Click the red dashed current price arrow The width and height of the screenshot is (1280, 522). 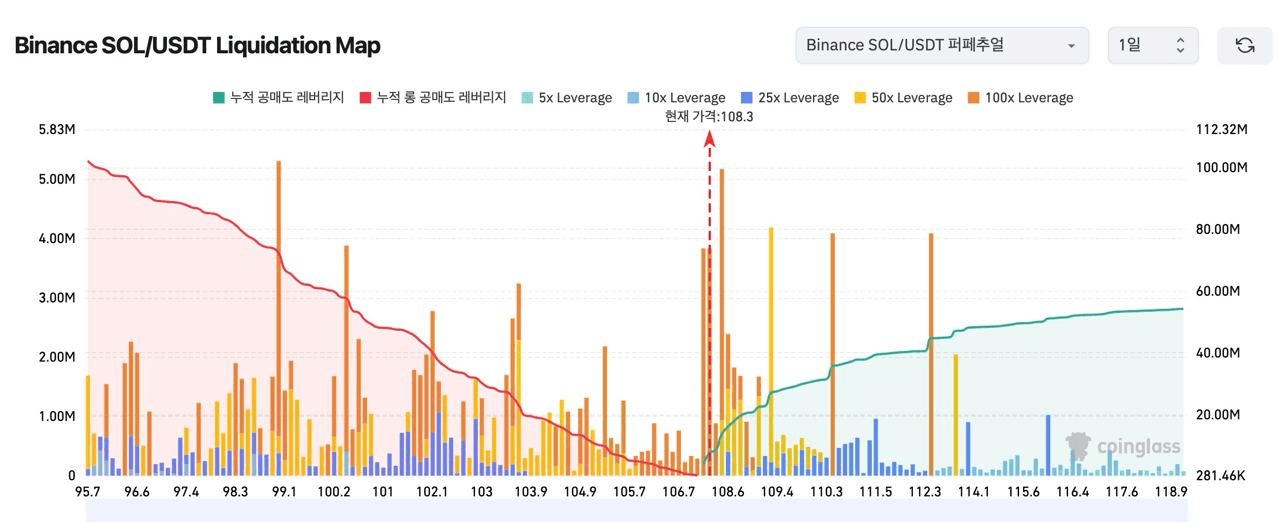[x=709, y=300]
